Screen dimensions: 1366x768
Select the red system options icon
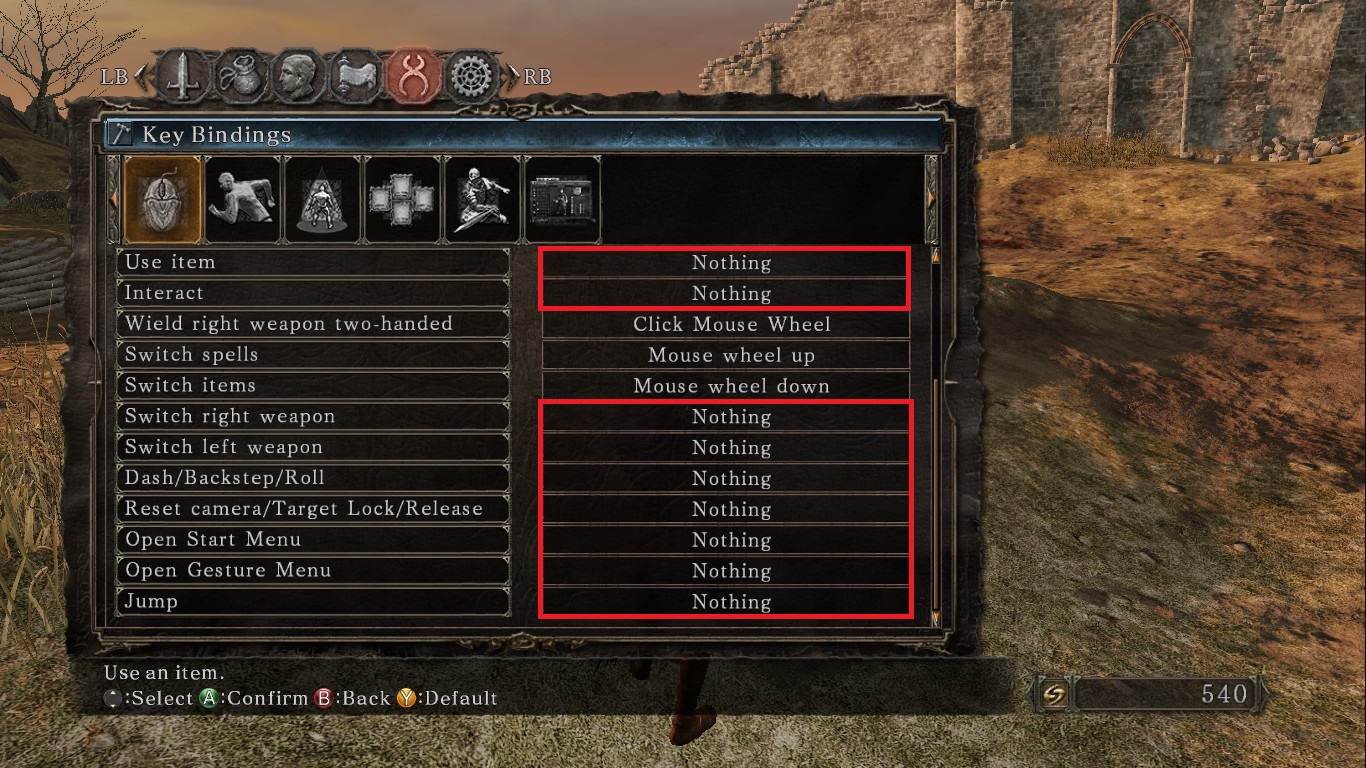[x=415, y=76]
